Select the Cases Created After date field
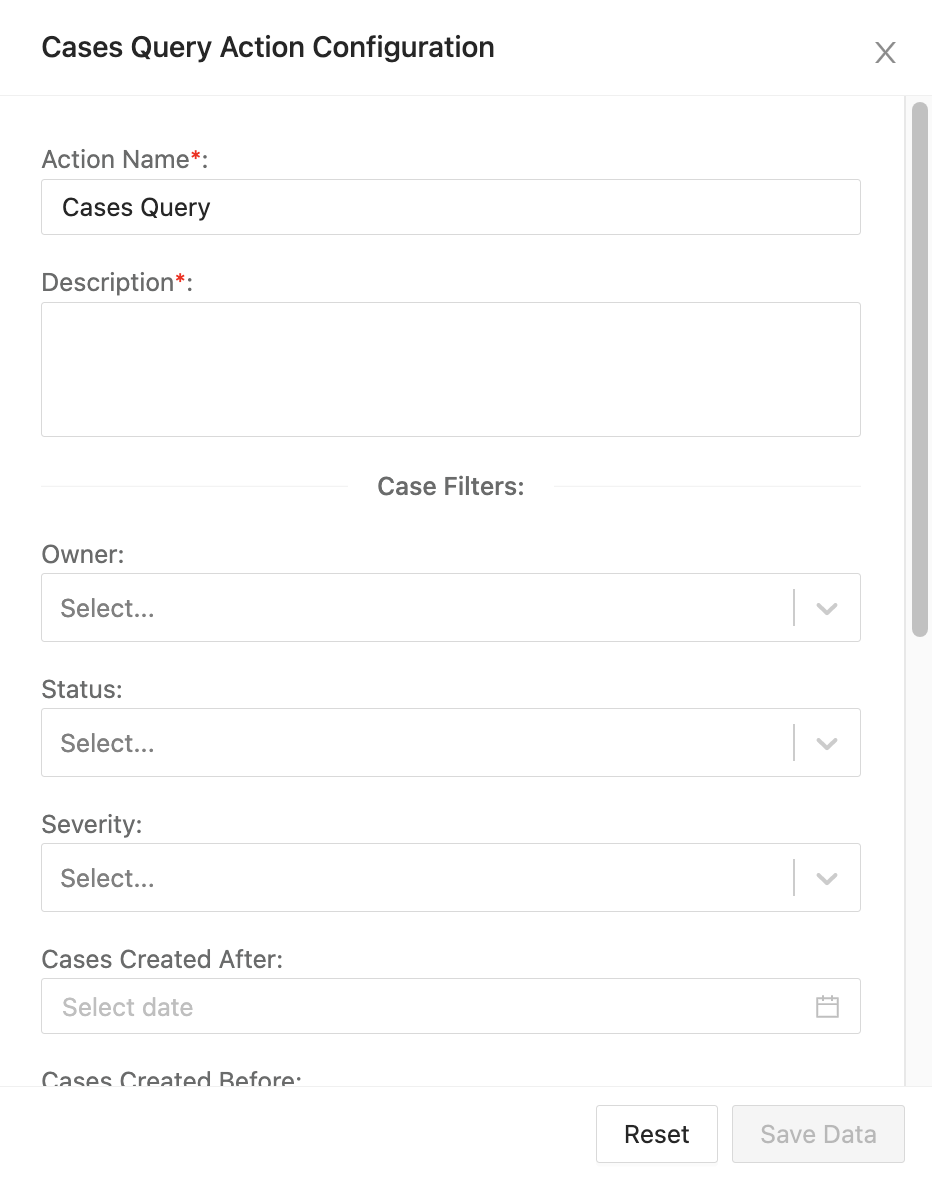The height and width of the screenshot is (1178, 932). 400,1007
